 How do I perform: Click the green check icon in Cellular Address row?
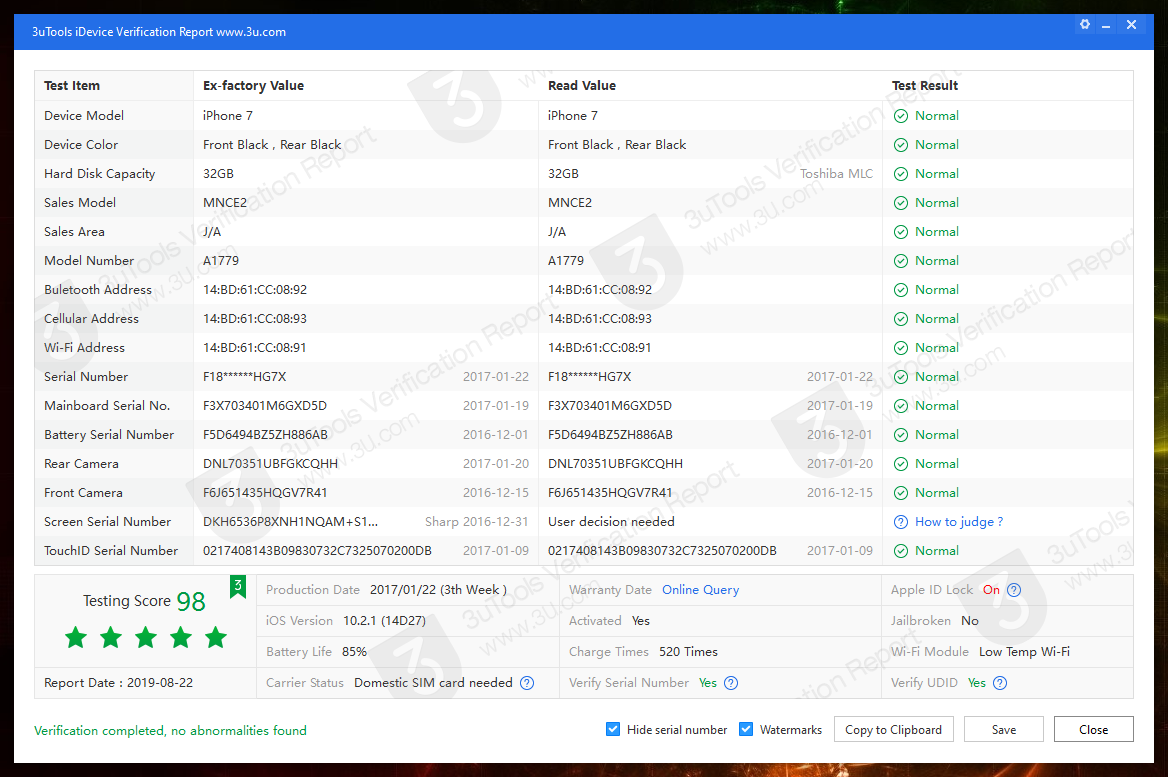(901, 320)
